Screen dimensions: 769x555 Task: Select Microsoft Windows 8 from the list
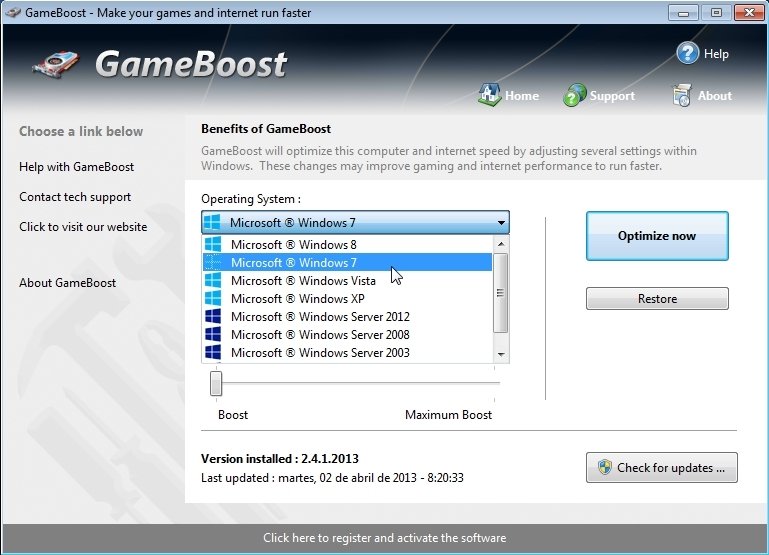tap(347, 244)
